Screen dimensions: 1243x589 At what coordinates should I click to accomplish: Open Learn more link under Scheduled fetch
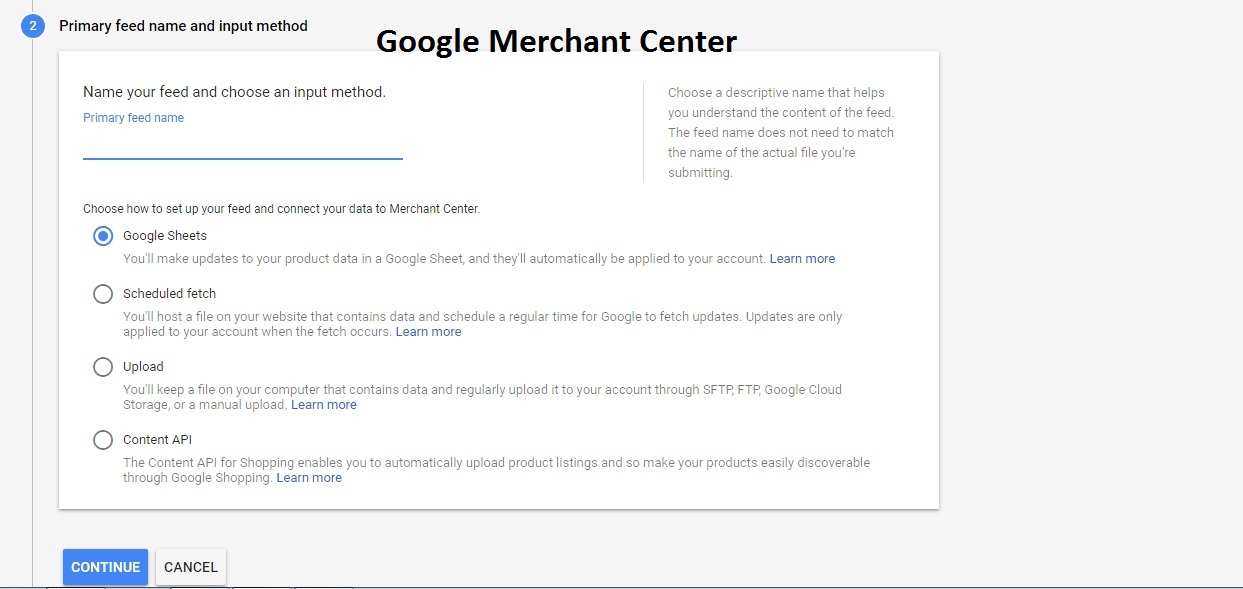pos(428,332)
